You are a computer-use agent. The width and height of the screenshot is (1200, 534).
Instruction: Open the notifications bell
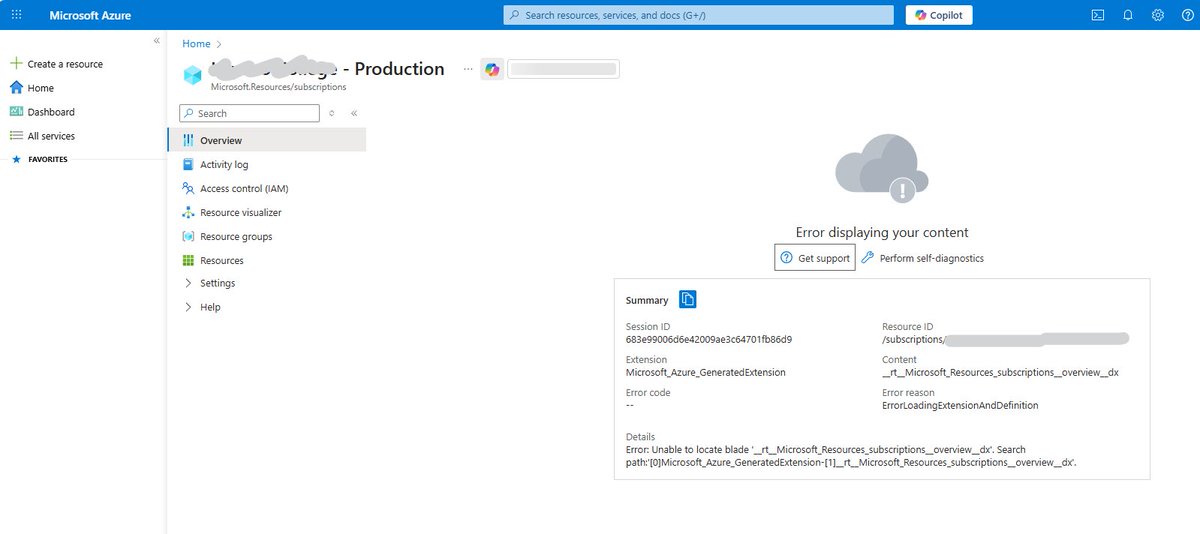tap(1128, 15)
